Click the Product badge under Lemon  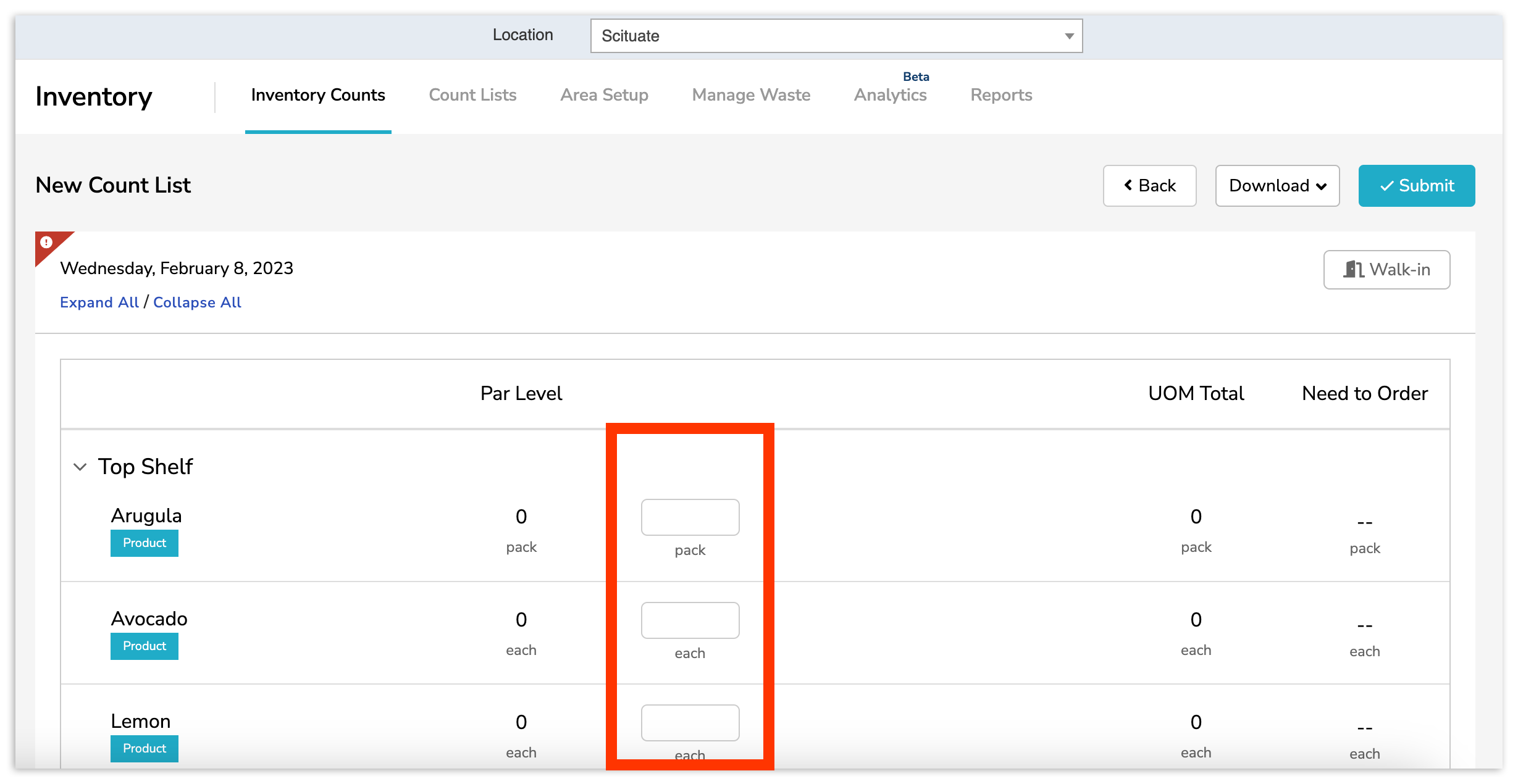point(144,749)
